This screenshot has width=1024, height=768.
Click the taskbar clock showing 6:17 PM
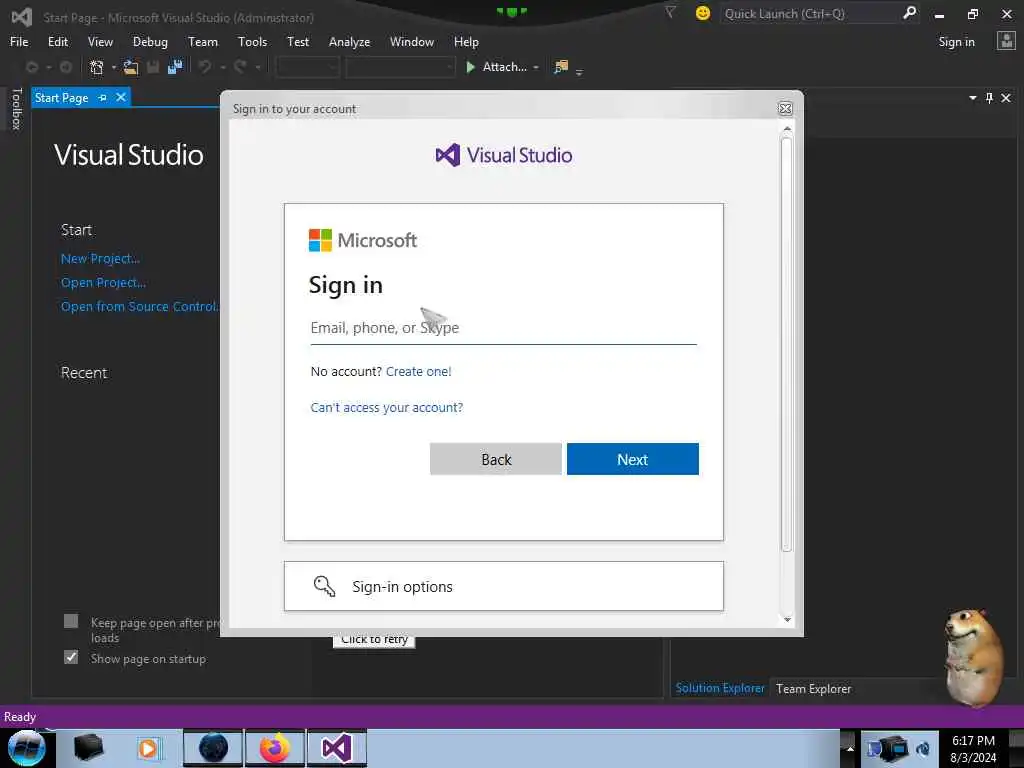(x=973, y=748)
